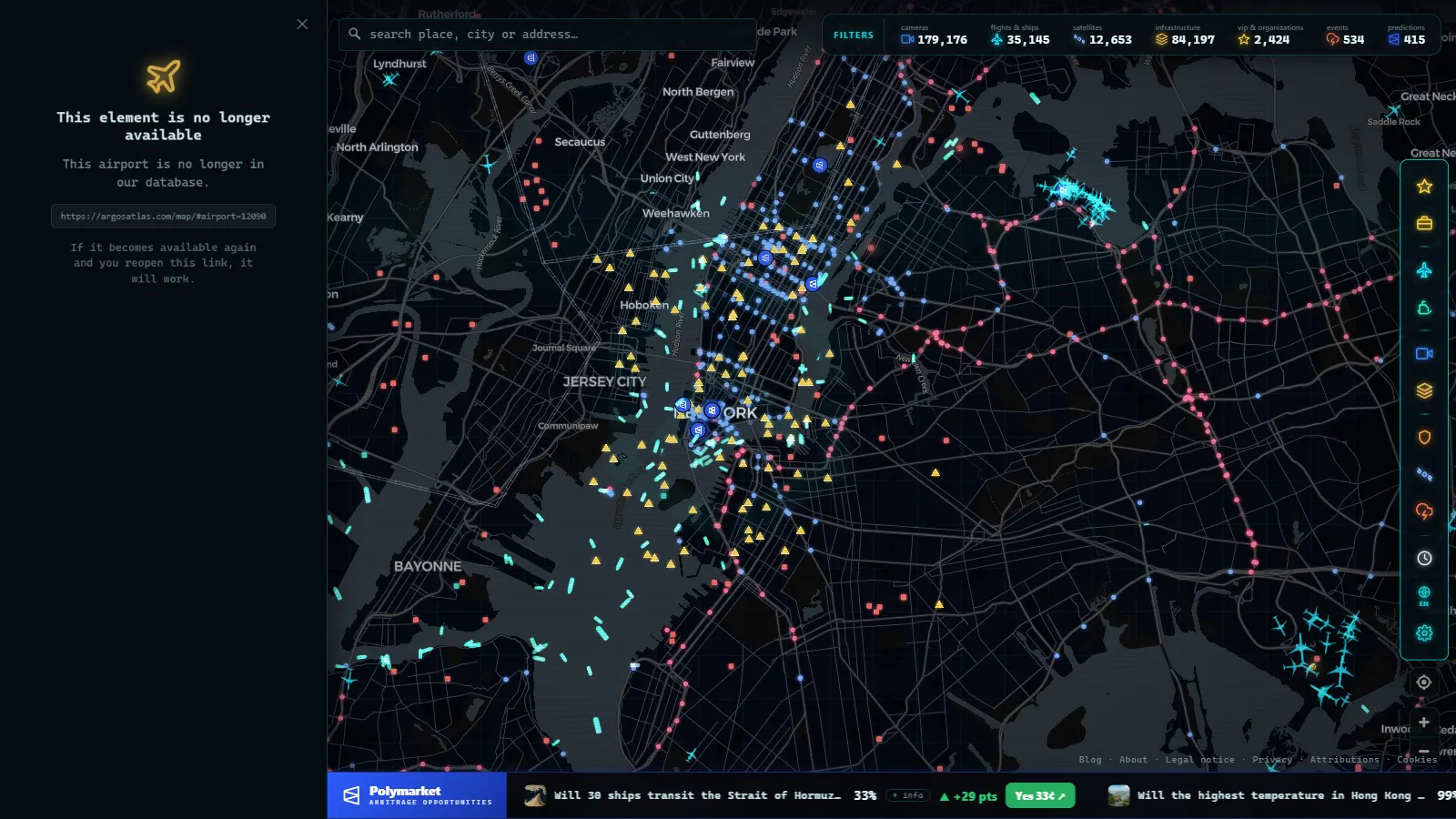Click the star favorites icon in sidebar

click(1424, 187)
